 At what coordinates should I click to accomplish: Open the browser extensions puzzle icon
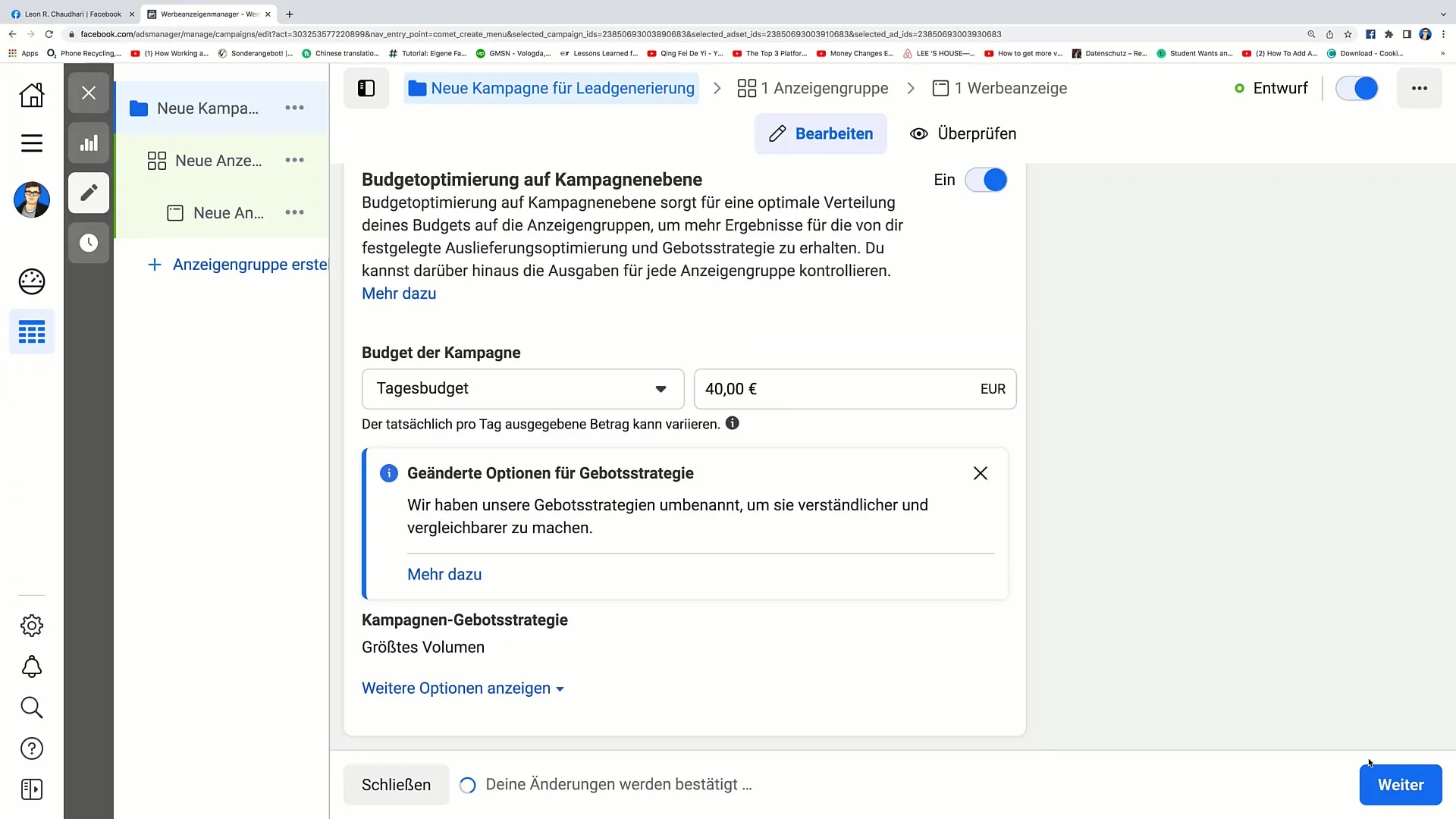[x=1389, y=34]
